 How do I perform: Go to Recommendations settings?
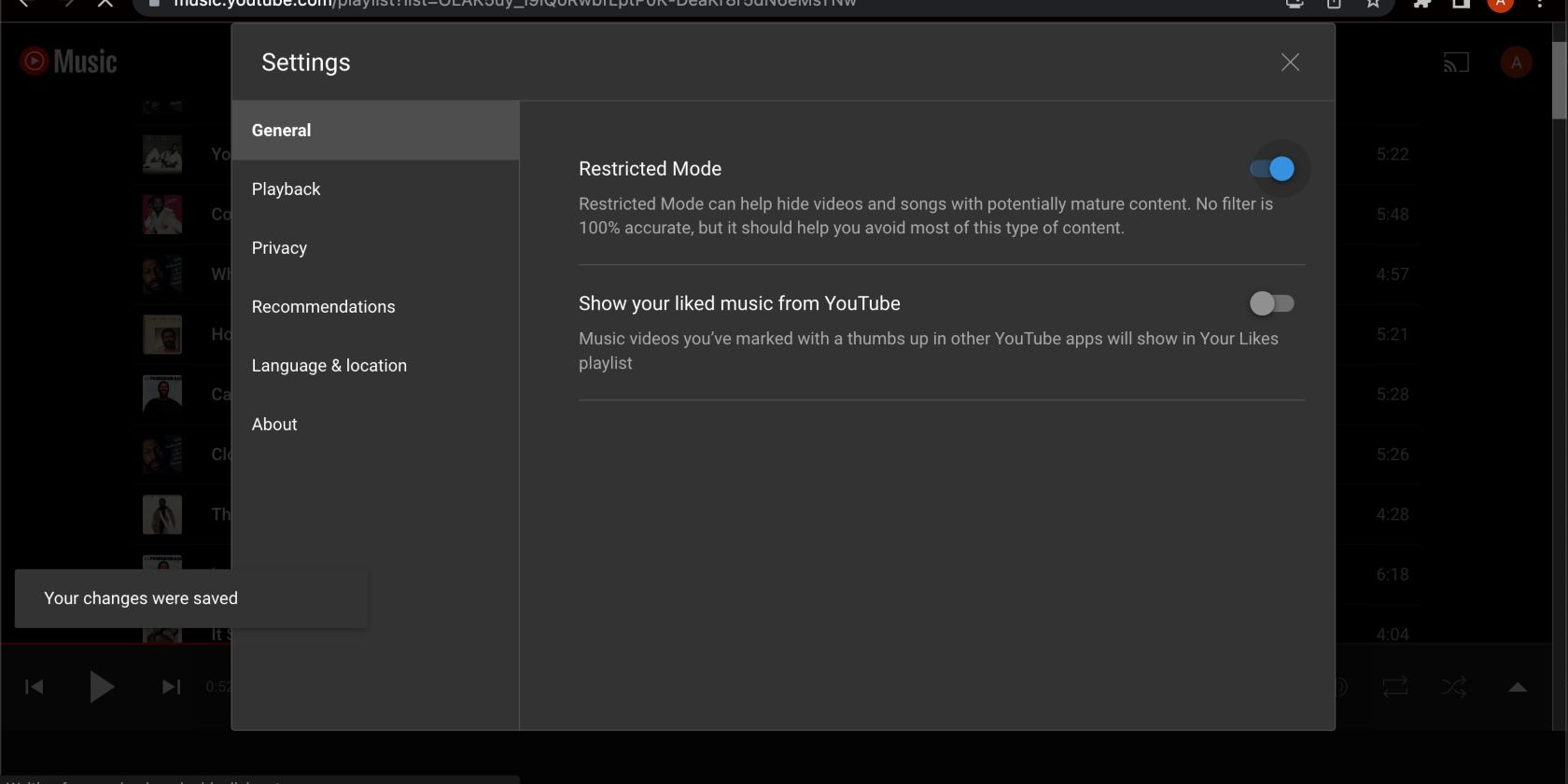pos(323,307)
